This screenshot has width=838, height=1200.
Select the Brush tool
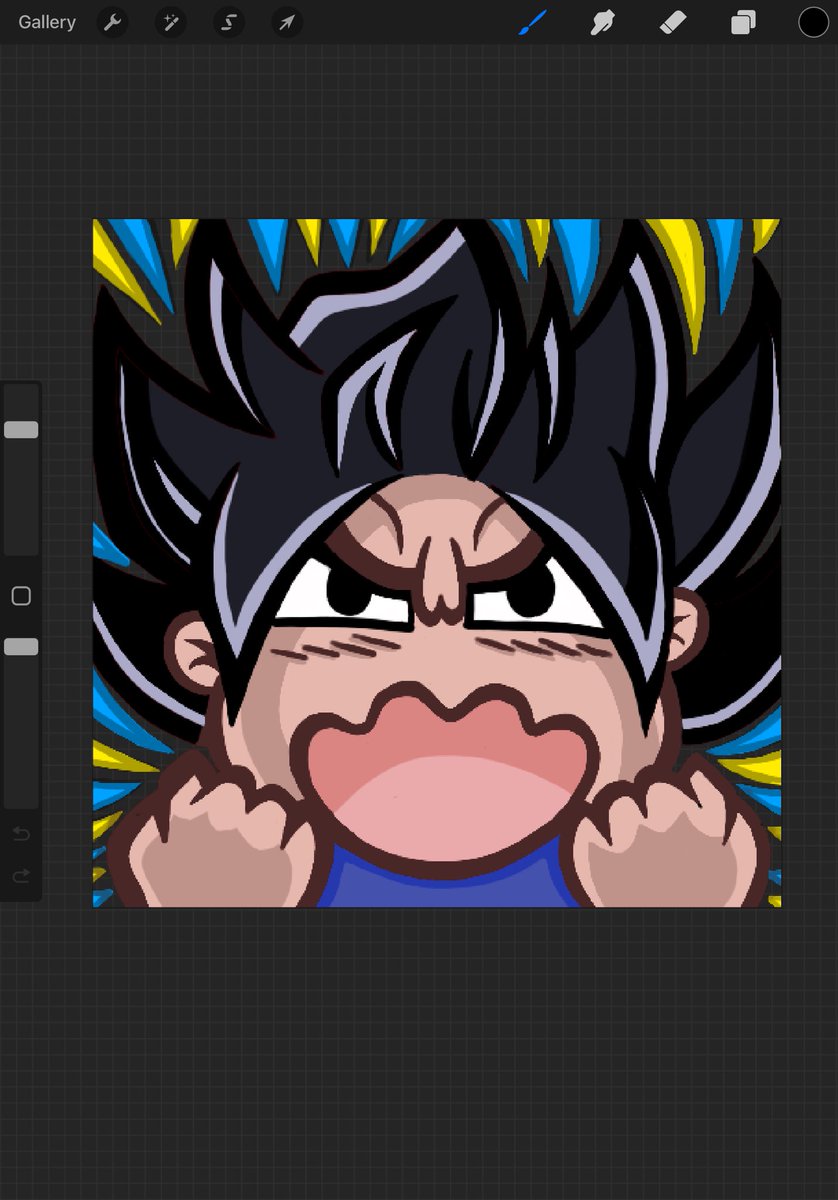532,22
